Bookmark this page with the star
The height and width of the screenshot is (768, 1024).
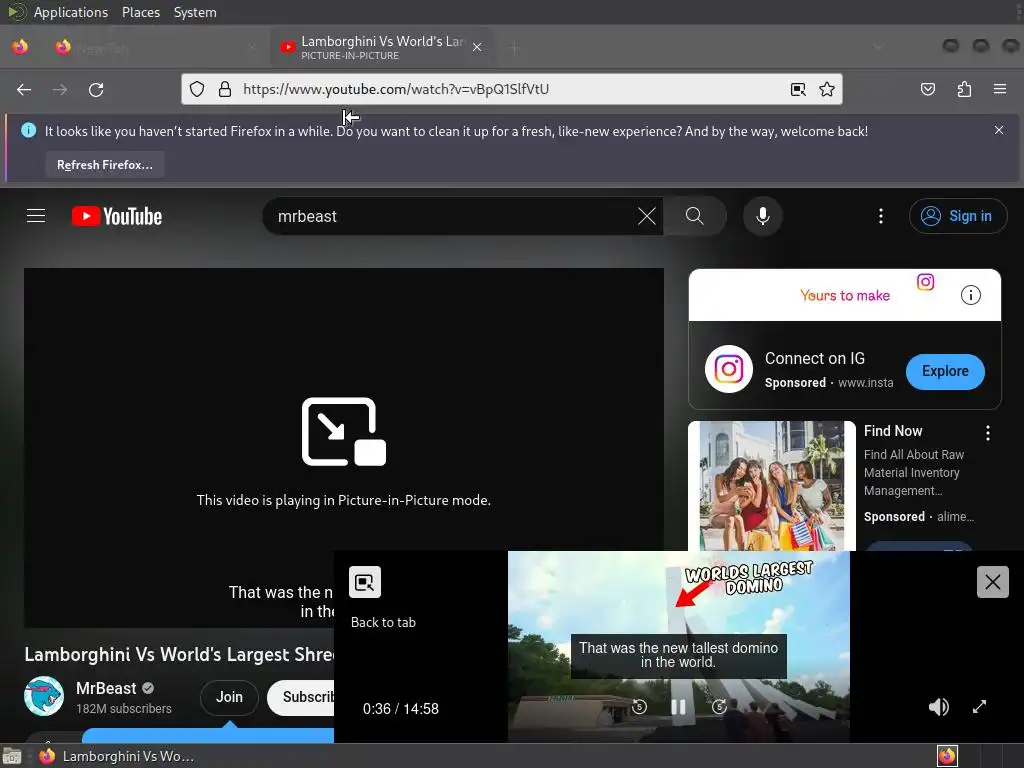pos(827,89)
